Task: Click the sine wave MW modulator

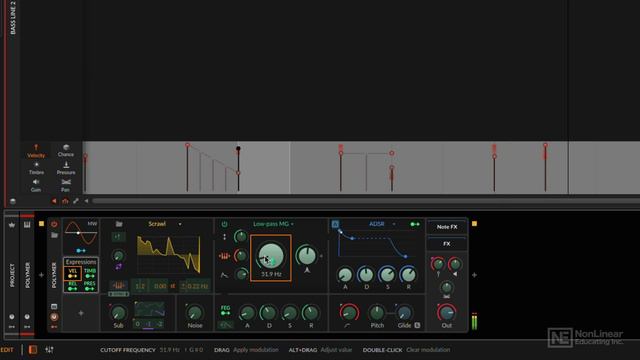Action: 81,233
